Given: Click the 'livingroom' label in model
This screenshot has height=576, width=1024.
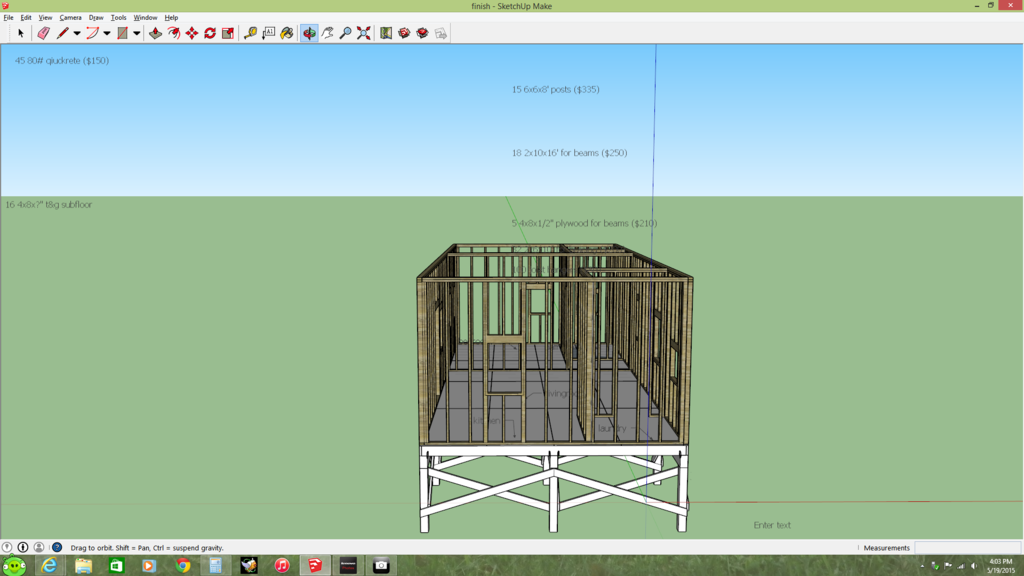Looking at the screenshot, I should [x=560, y=393].
